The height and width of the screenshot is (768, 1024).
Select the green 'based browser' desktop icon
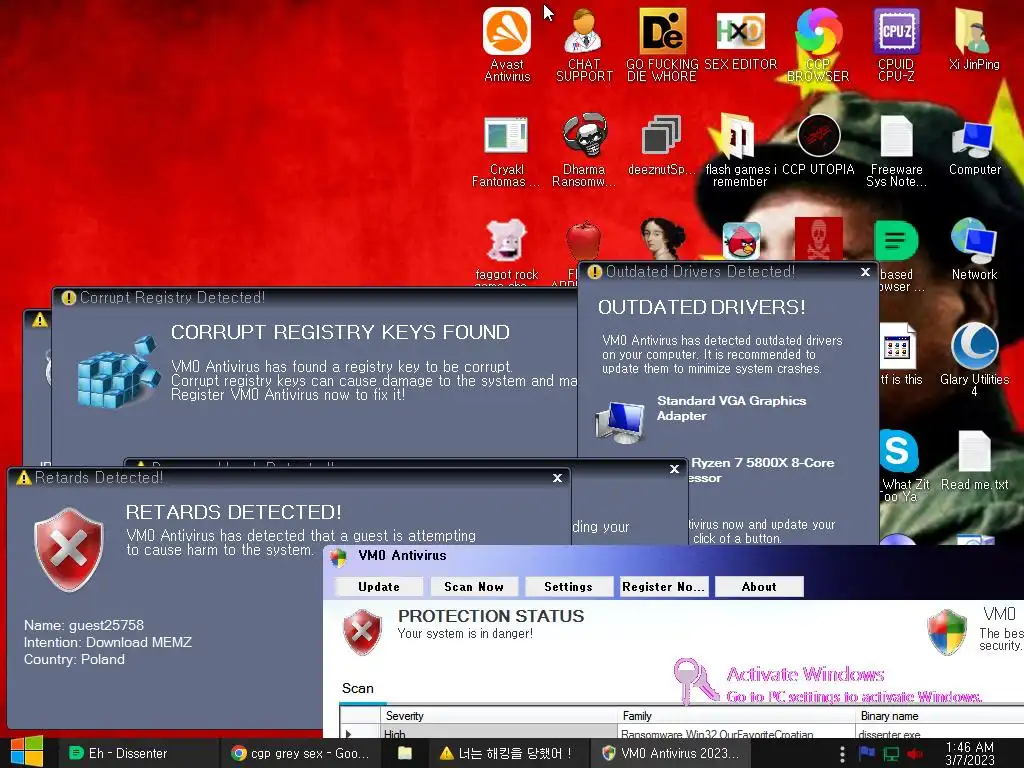[896, 240]
